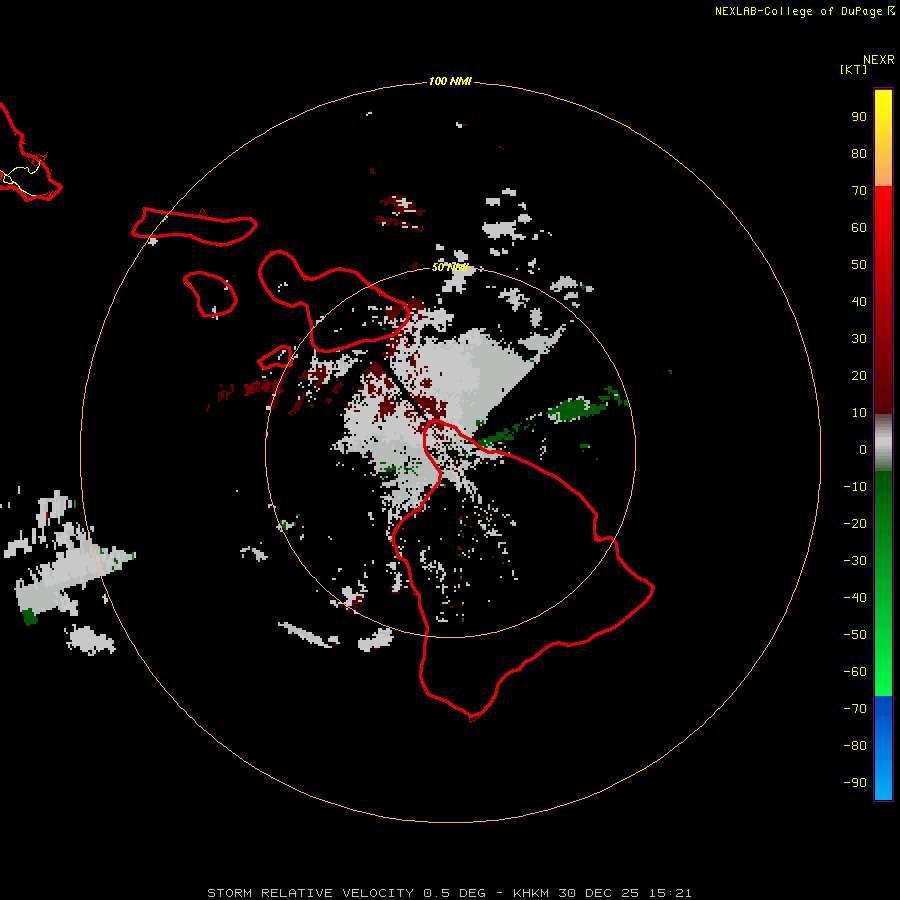Click the 10 value on velocity scale
Screen dimensions: 900x900
coord(859,413)
